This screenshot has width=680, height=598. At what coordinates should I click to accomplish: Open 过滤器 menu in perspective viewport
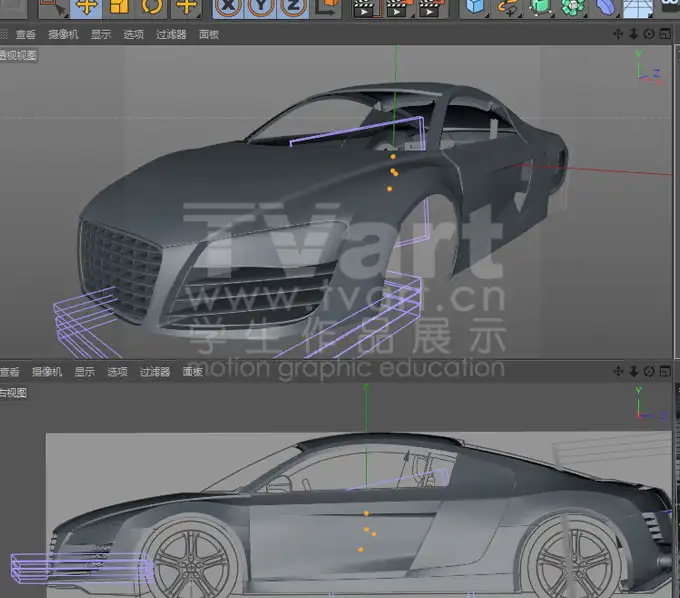click(x=171, y=34)
